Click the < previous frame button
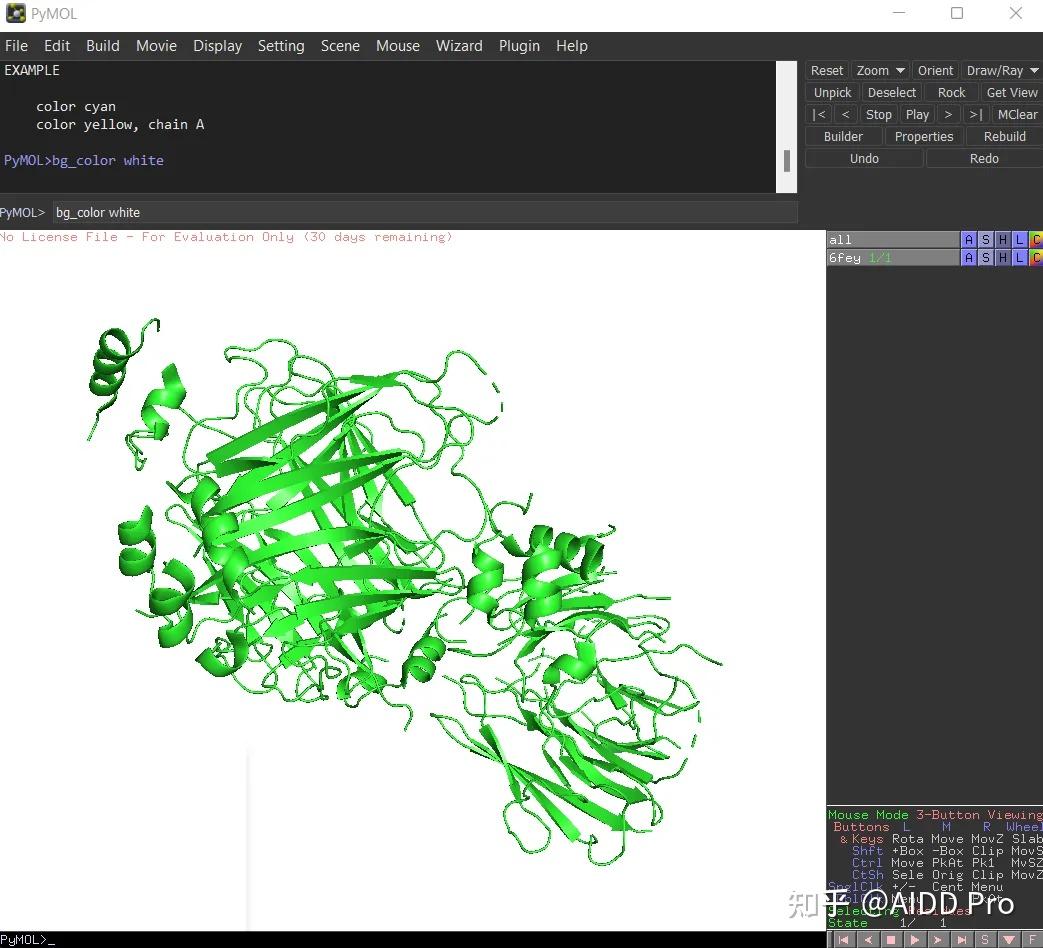Screen dimensions: 1043x948 tap(845, 114)
